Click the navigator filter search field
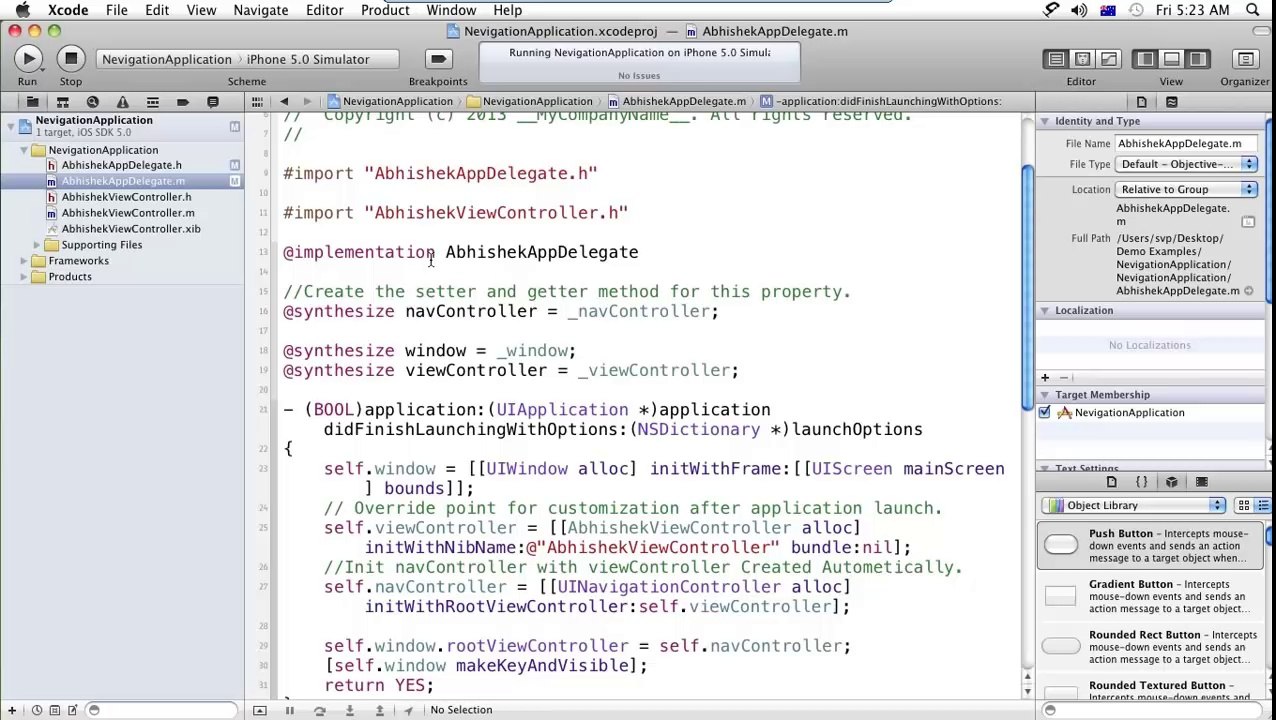This screenshot has width=1276, height=720. click(160, 710)
